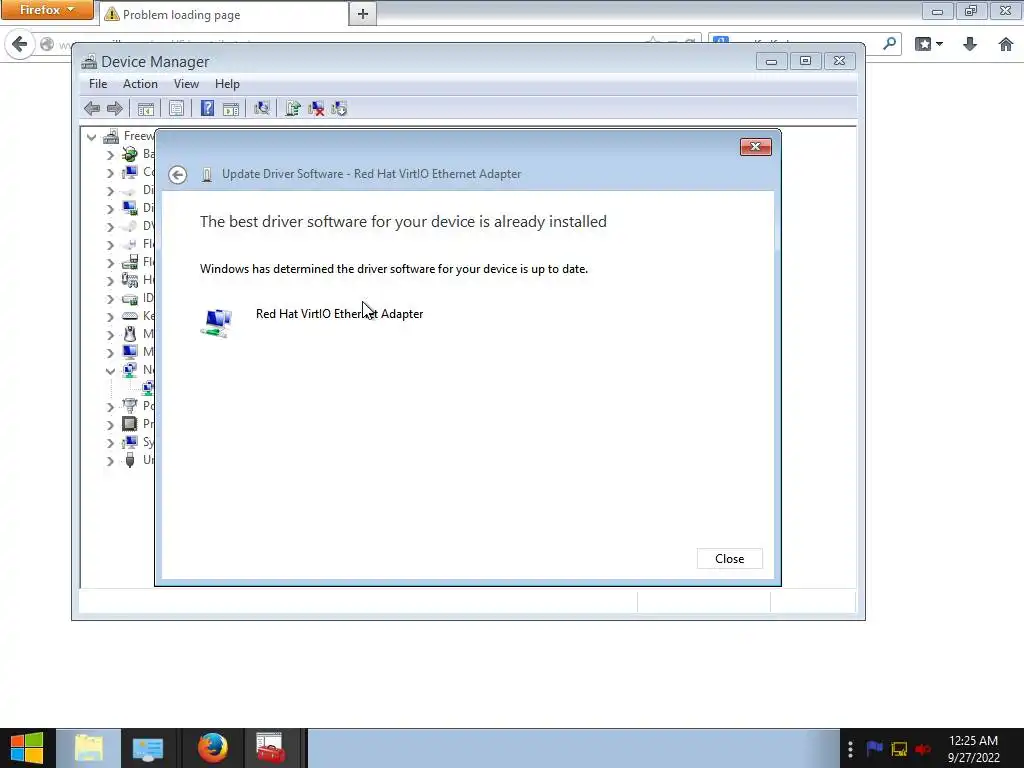
Task: Click the Firefox Home icon
Action: click(x=1006, y=44)
